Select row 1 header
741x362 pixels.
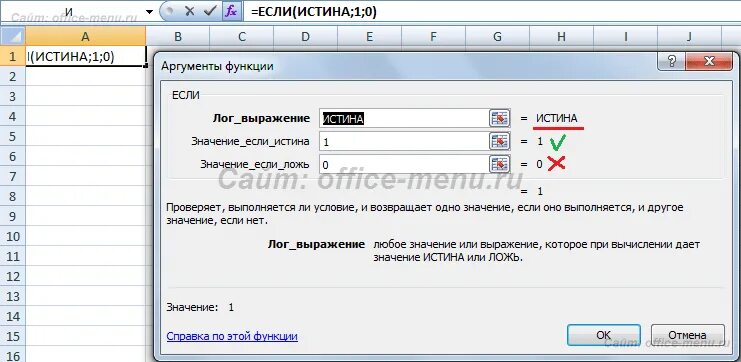coord(13,56)
